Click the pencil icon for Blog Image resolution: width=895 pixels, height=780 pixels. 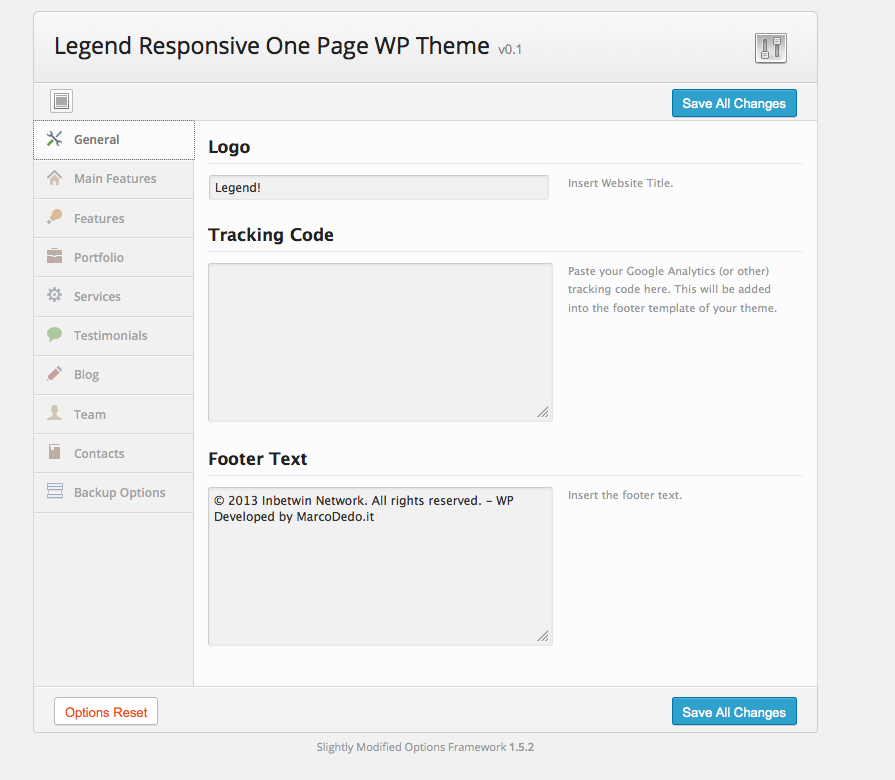click(x=55, y=374)
